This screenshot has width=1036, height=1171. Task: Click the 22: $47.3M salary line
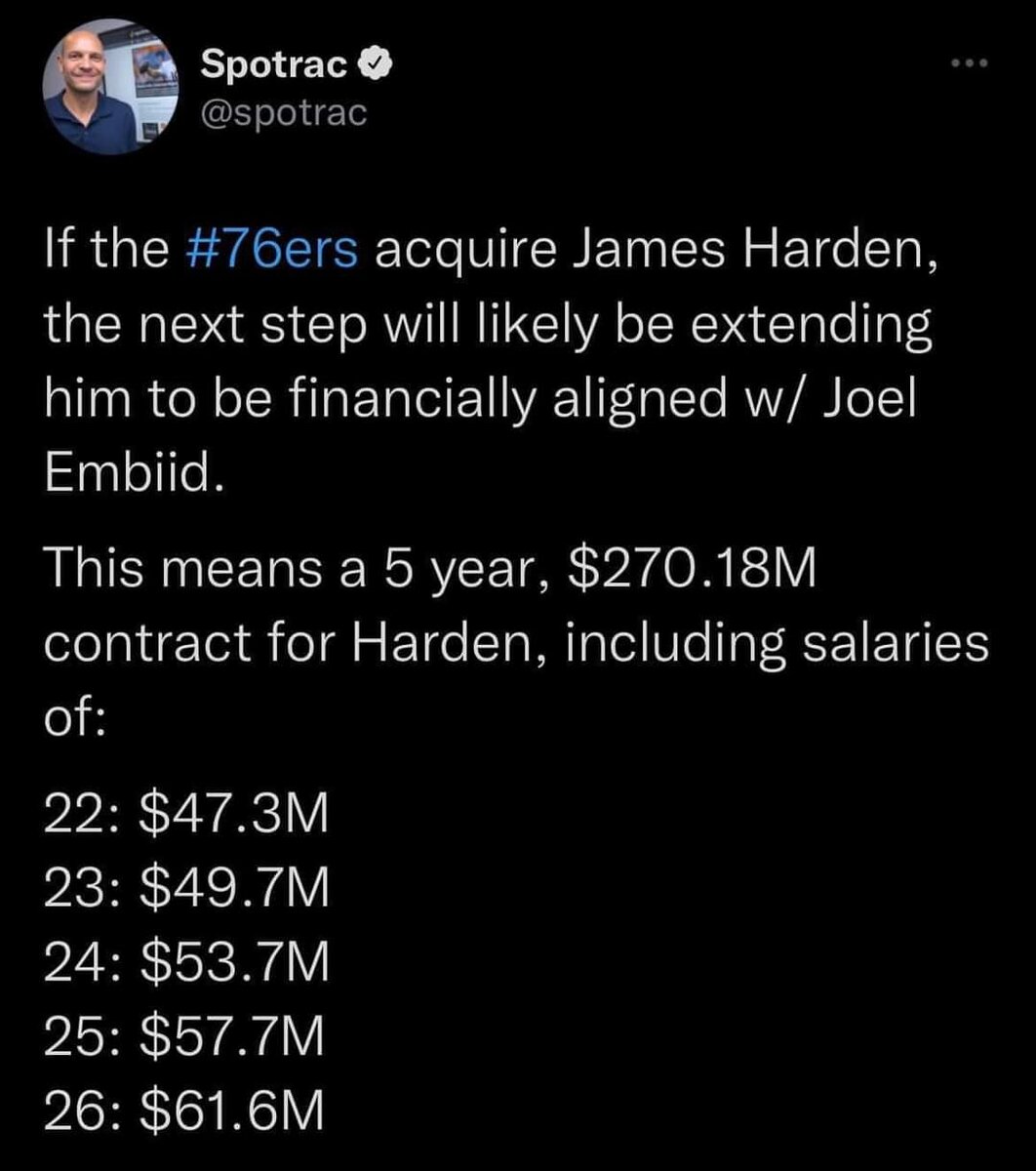[x=185, y=815]
